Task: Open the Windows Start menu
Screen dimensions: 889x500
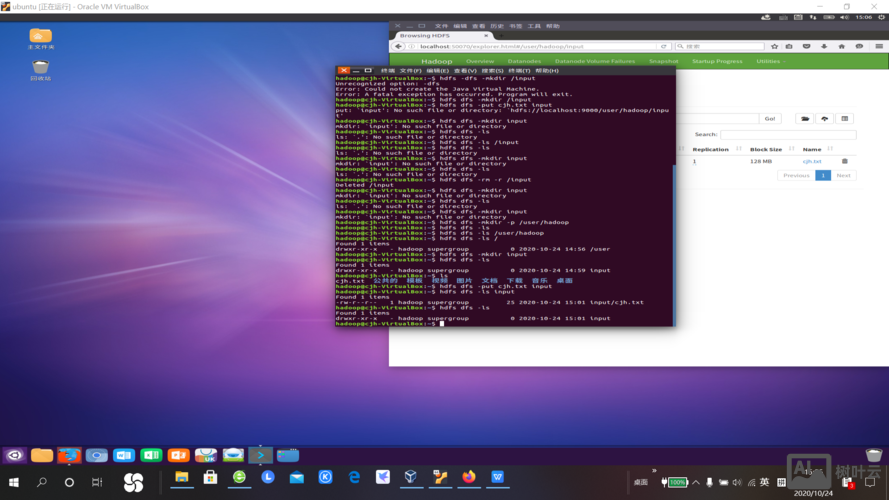Action: (14, 482)
